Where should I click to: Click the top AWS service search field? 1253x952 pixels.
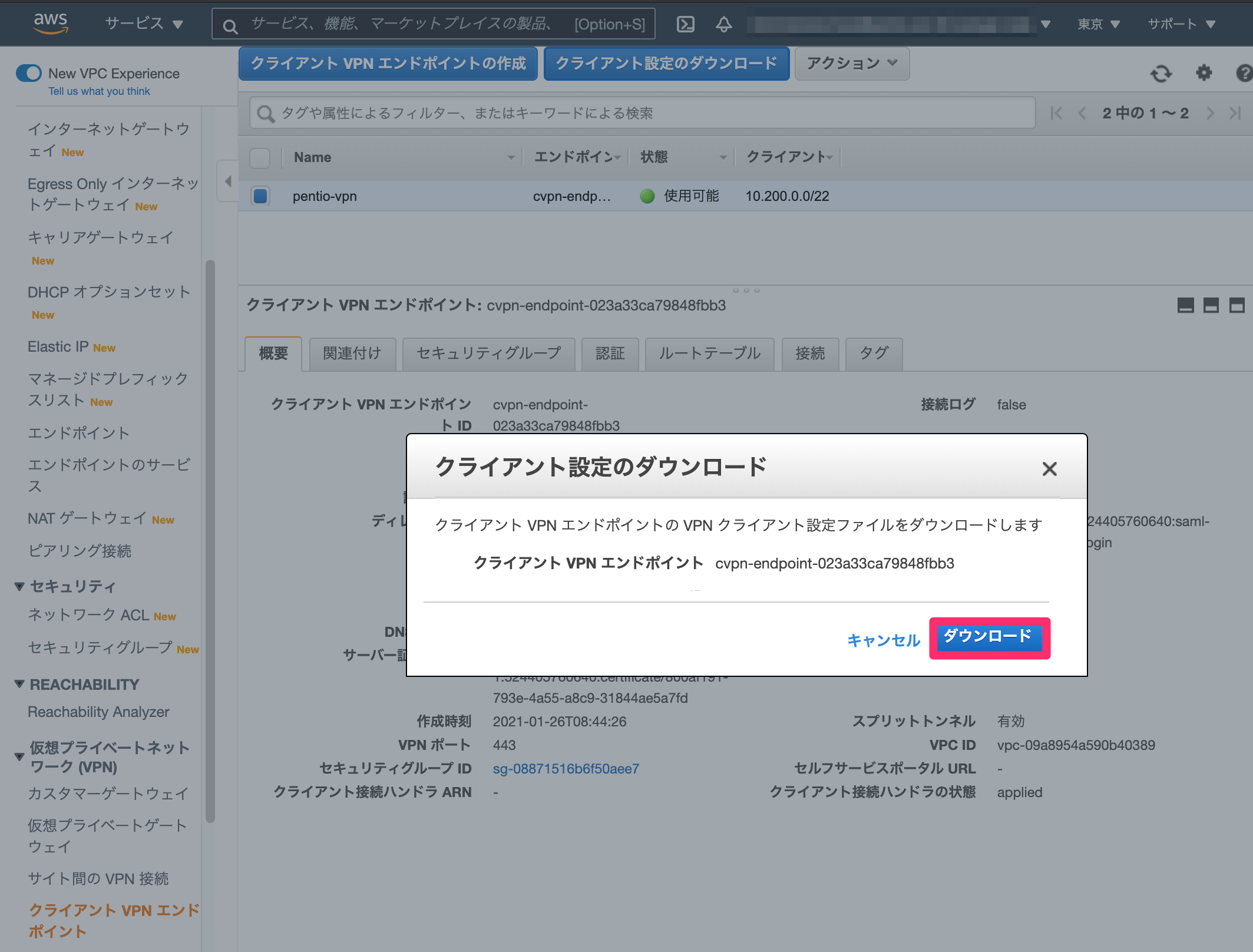(434, 24)
